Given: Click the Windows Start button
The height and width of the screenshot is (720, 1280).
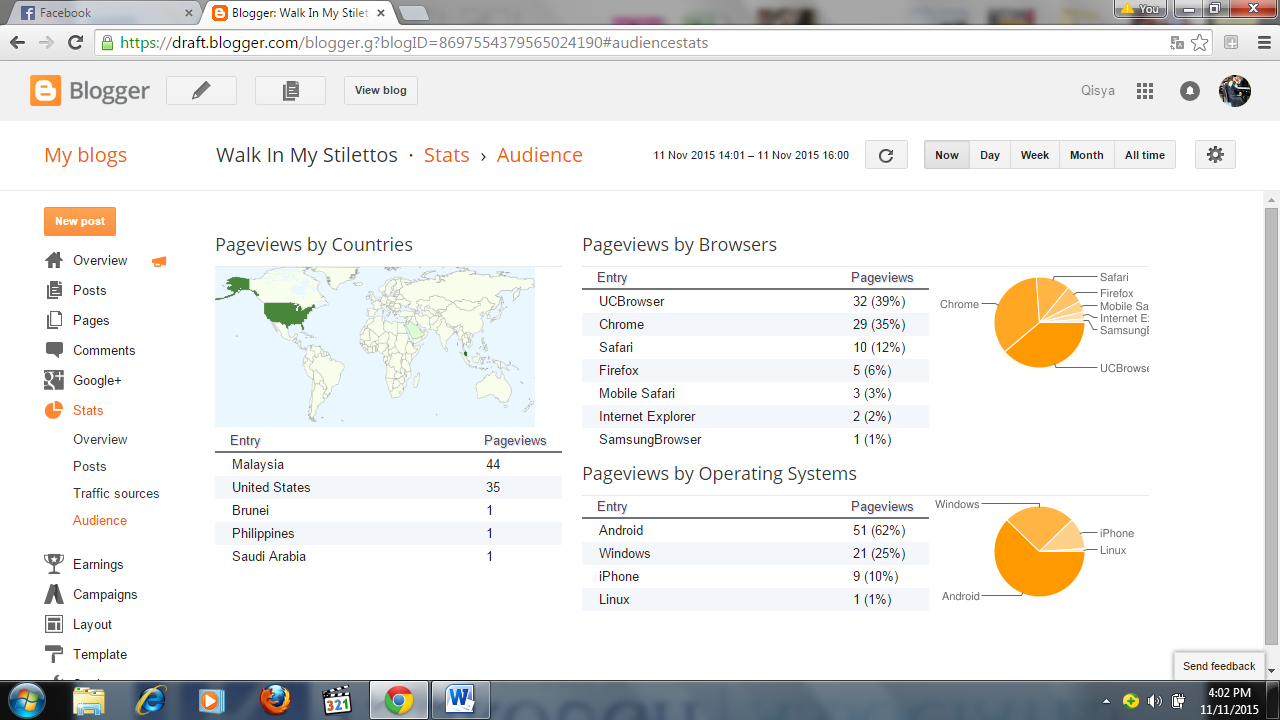Looking at the screenshot, I should [x=26, y=699].
